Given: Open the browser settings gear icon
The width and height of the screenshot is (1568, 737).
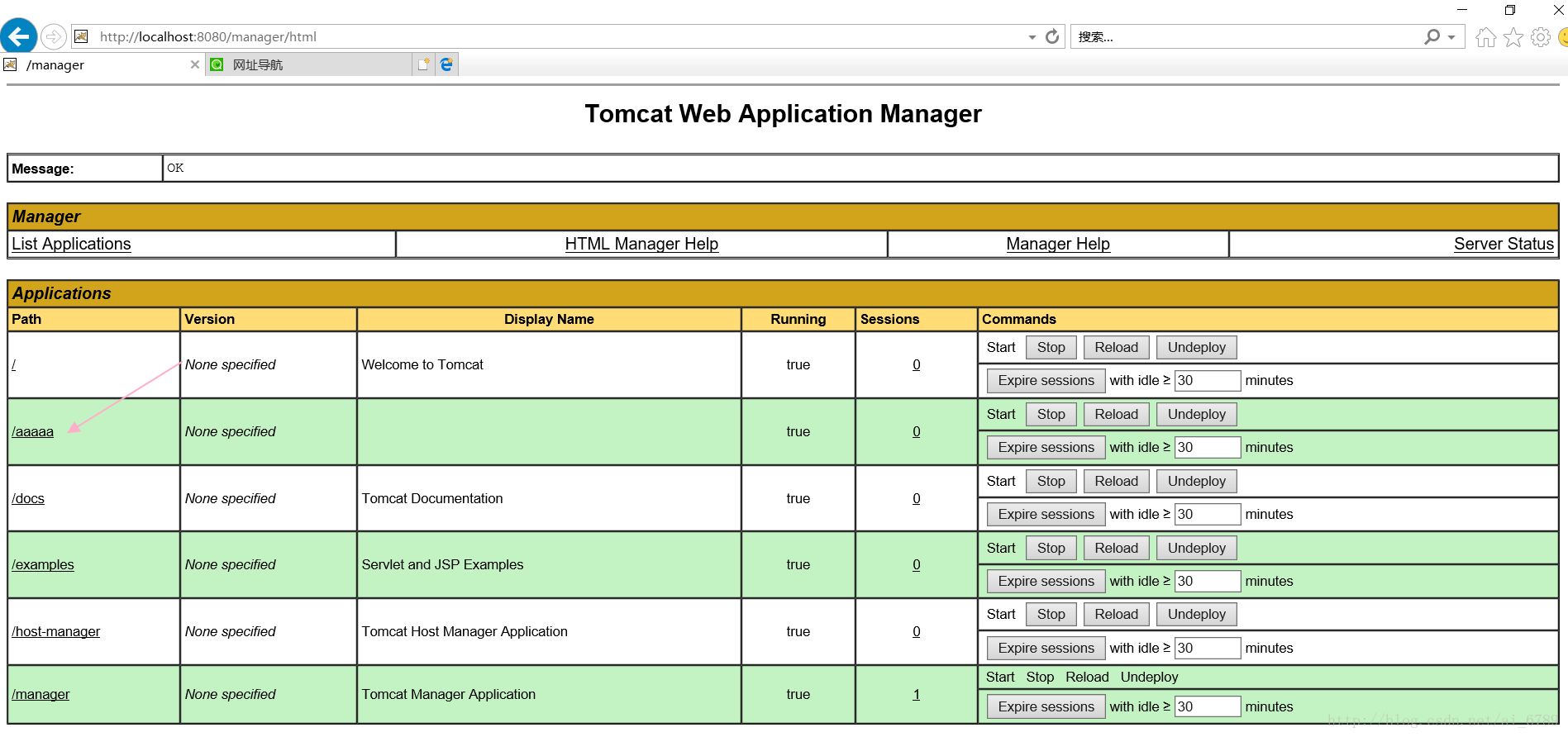Looking at the screenshot, I should coord(1541,37).
